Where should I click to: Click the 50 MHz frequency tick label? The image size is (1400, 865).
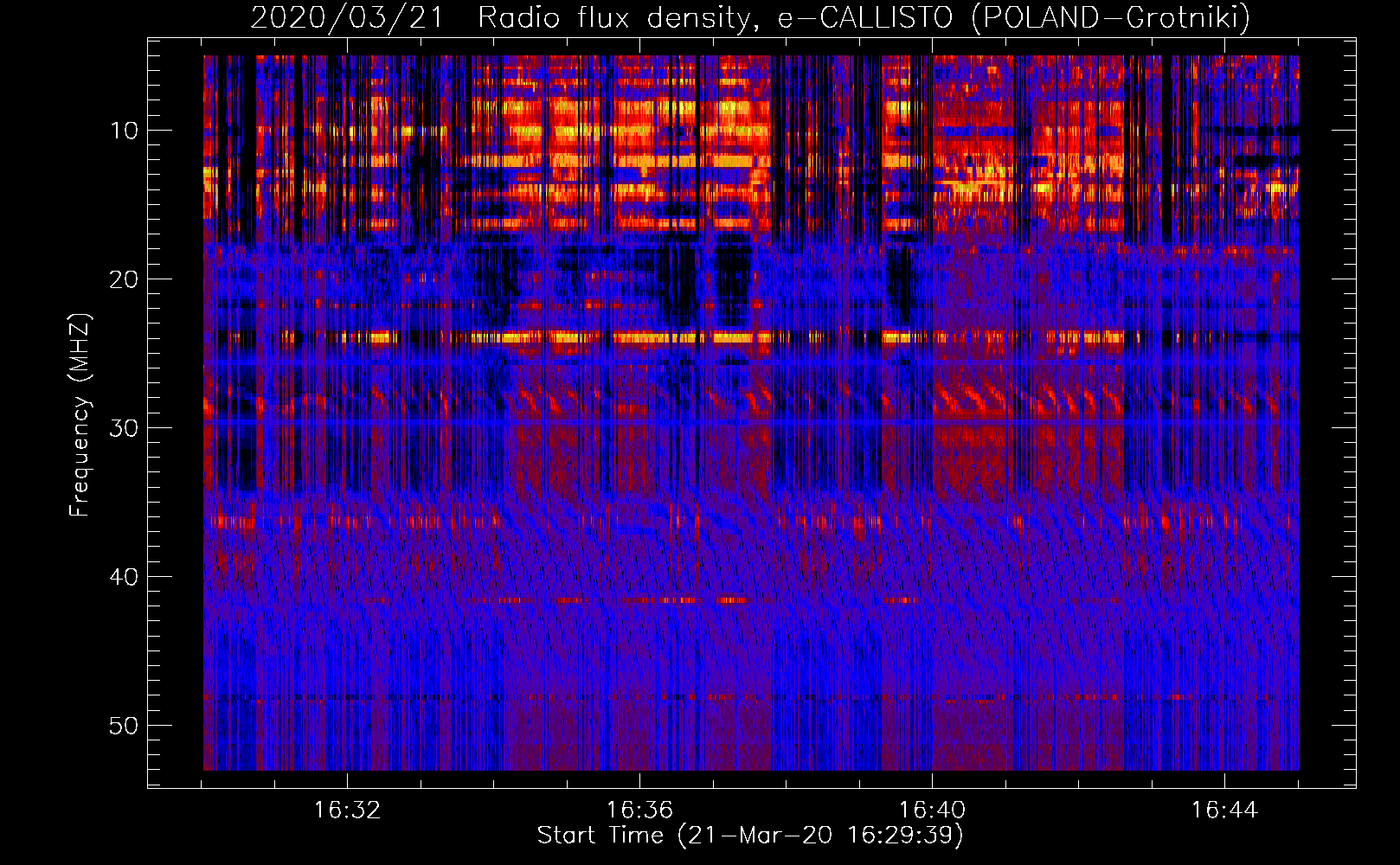(x=125, y=726)
